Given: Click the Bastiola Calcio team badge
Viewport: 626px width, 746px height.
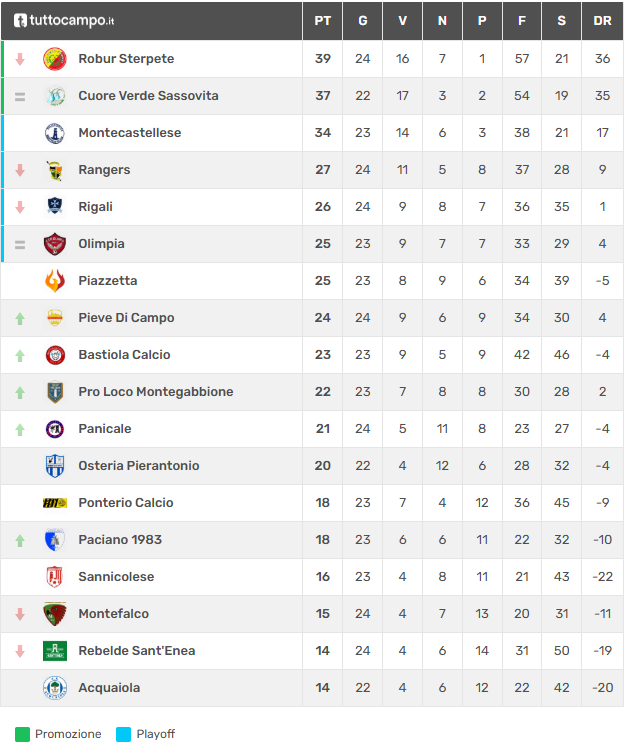Looking at the screenshot, I should 55,355.
